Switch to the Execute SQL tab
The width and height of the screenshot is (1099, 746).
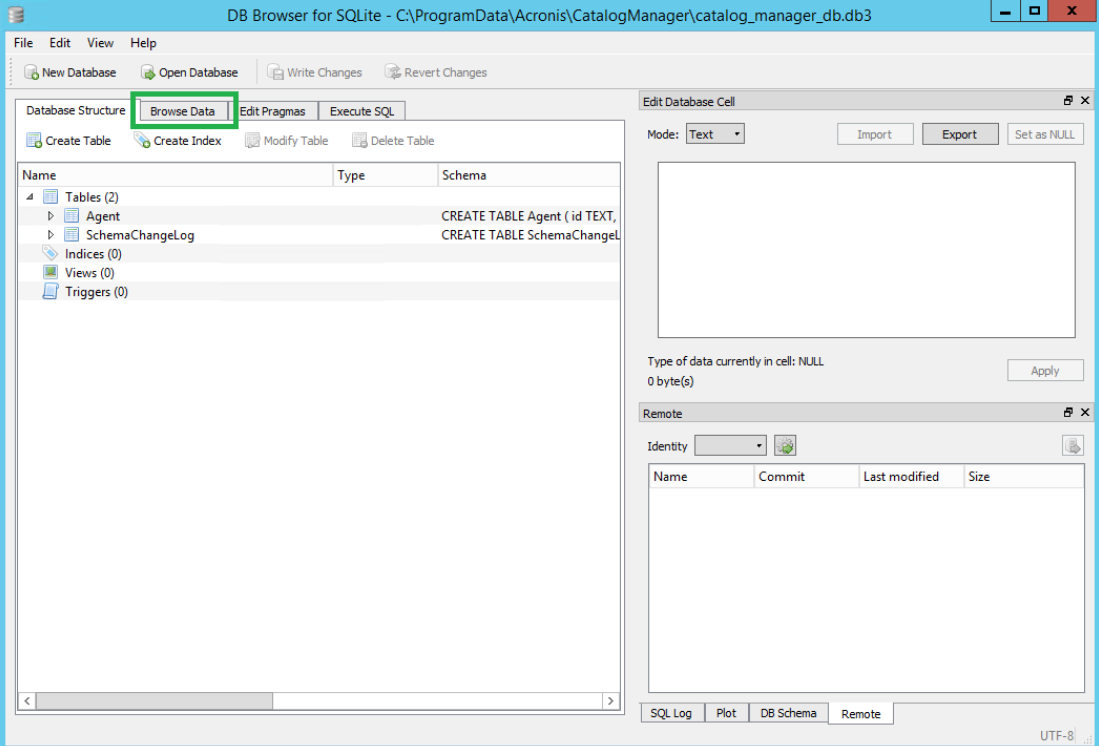(362, 111)
